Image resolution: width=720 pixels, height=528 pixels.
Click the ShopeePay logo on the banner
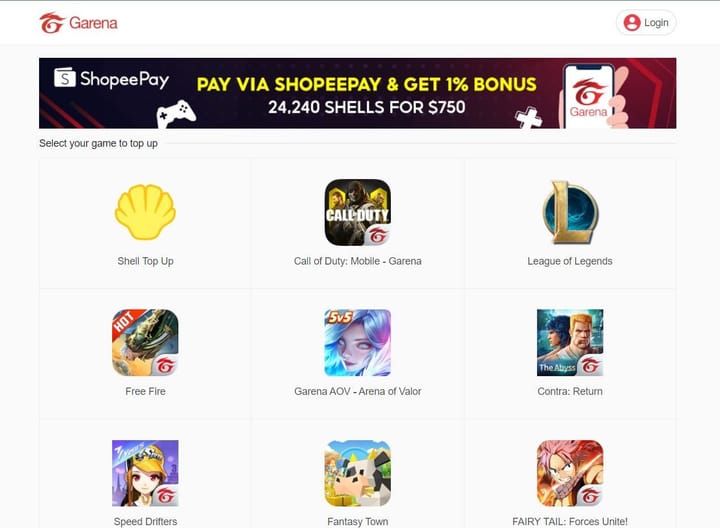[112, 79]
